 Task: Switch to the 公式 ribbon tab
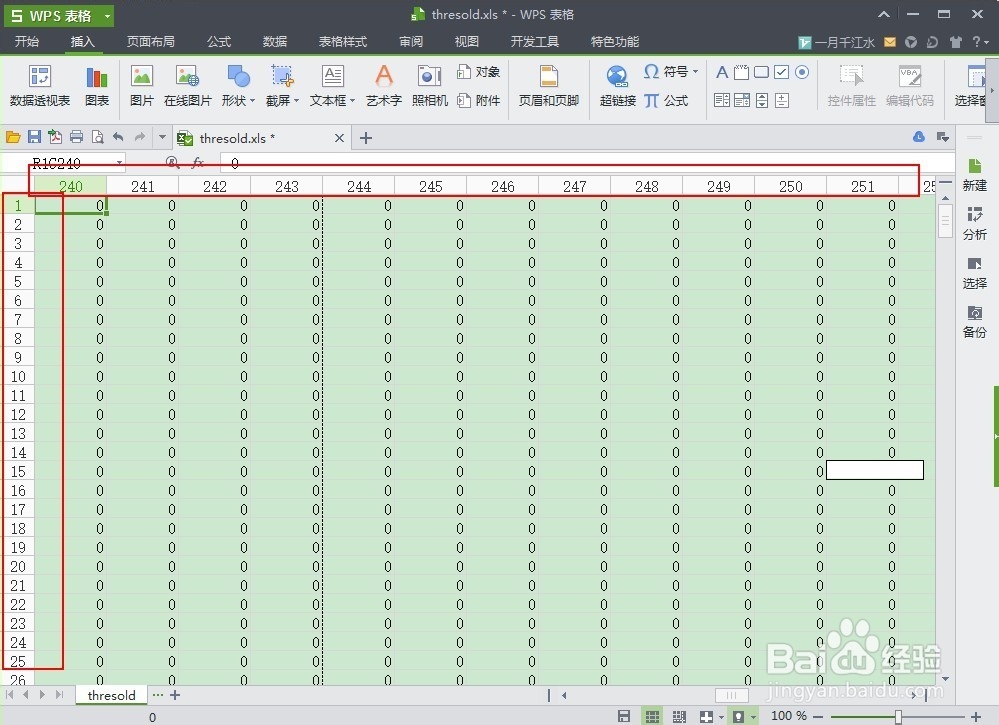[219, 41]
